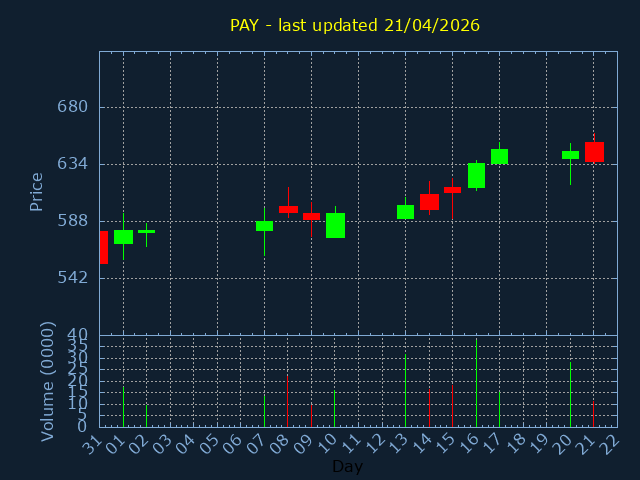This screenshot has height=480, width=640.
Task: Click the red candlestick on day 14
Action: (429, 202)
